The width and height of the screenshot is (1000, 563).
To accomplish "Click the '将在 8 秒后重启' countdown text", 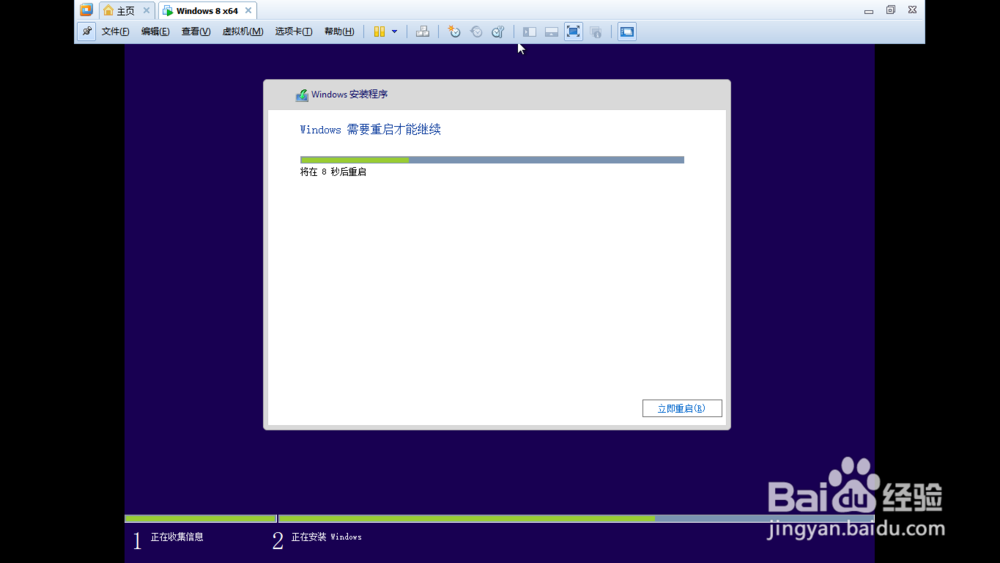I will pyautogui.click(x=333, y=172).
